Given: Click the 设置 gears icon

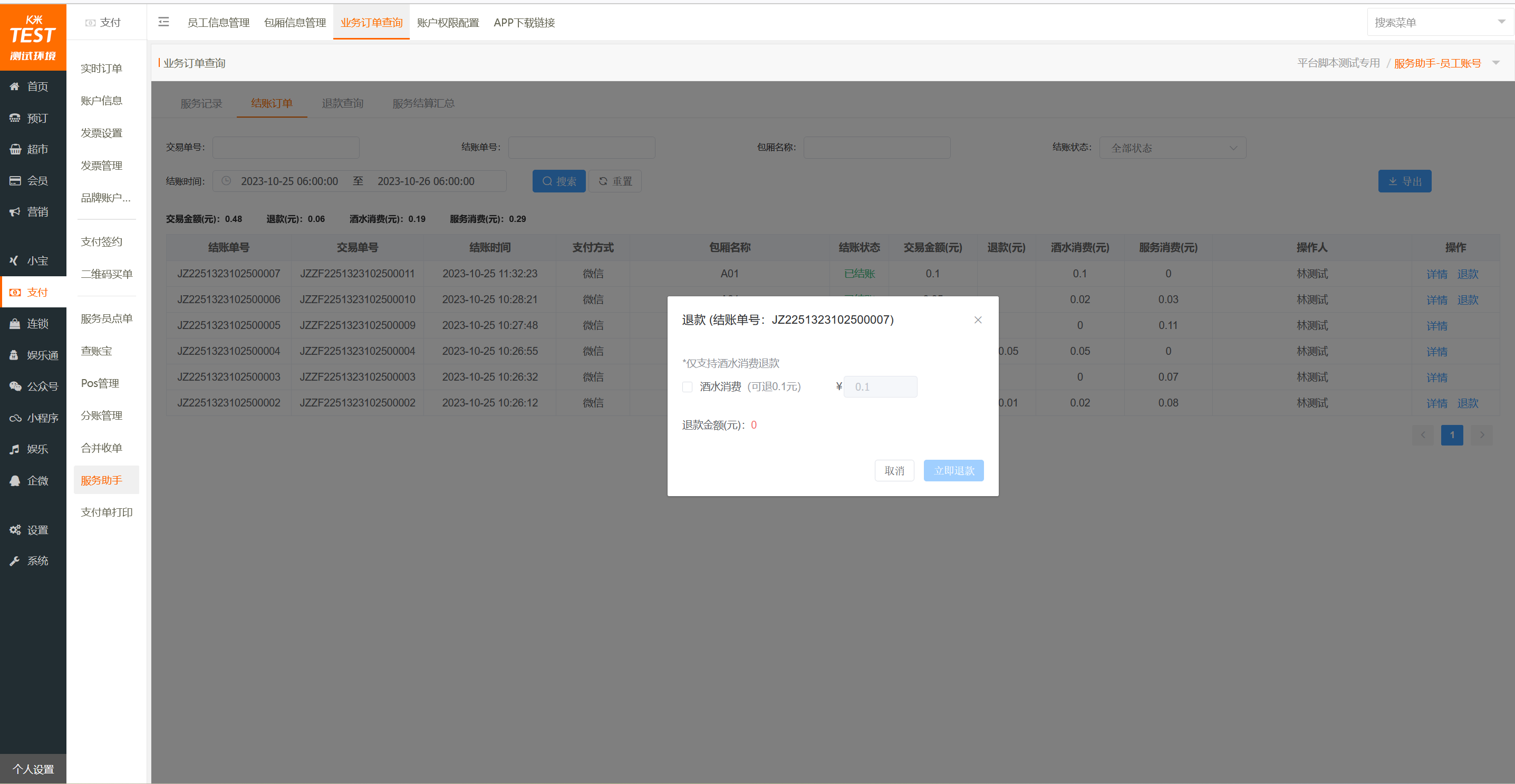Looking at the screenshot, I should pos(15,530).
